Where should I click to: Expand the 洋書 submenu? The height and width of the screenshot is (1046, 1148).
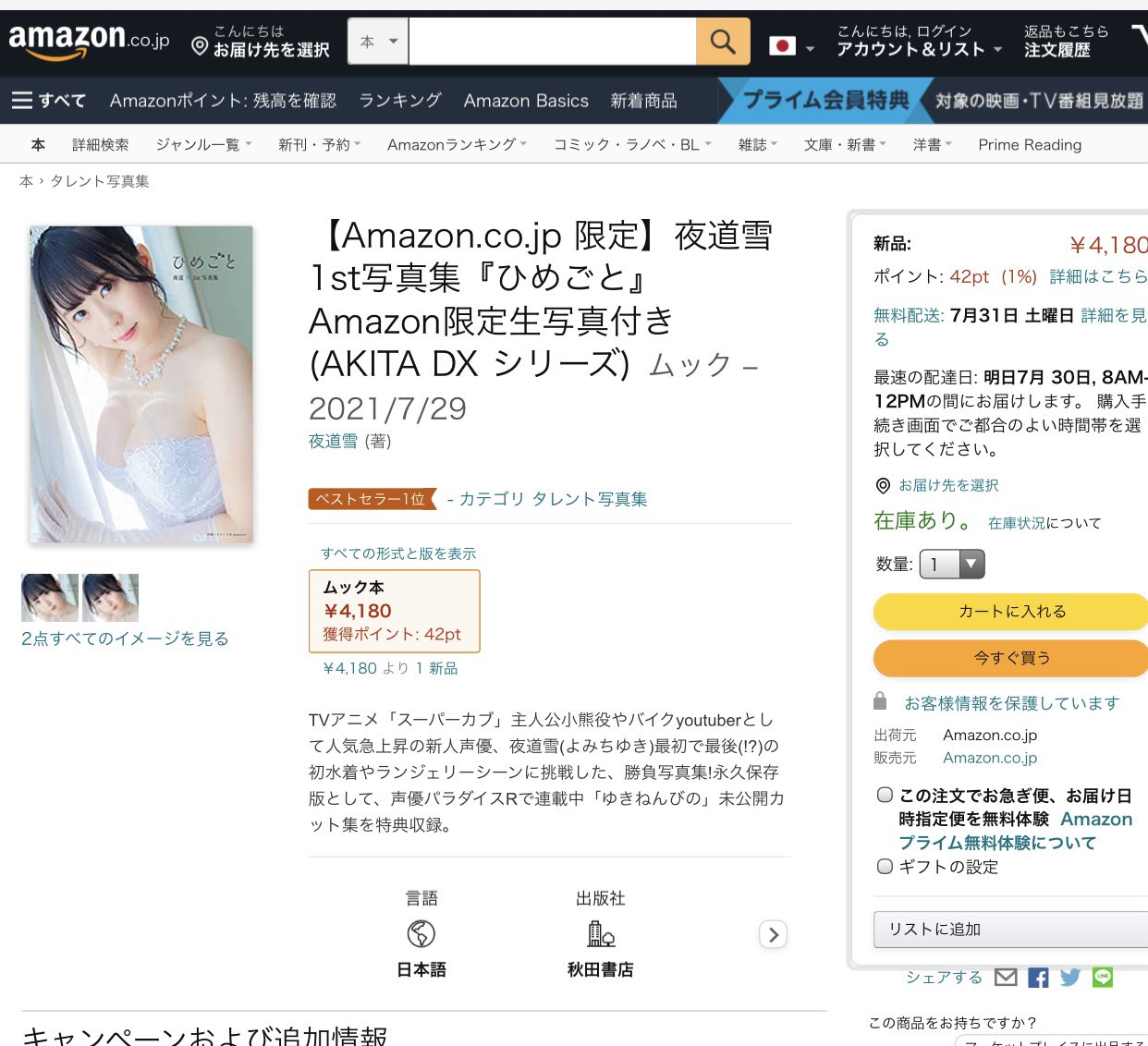point(932,145)
